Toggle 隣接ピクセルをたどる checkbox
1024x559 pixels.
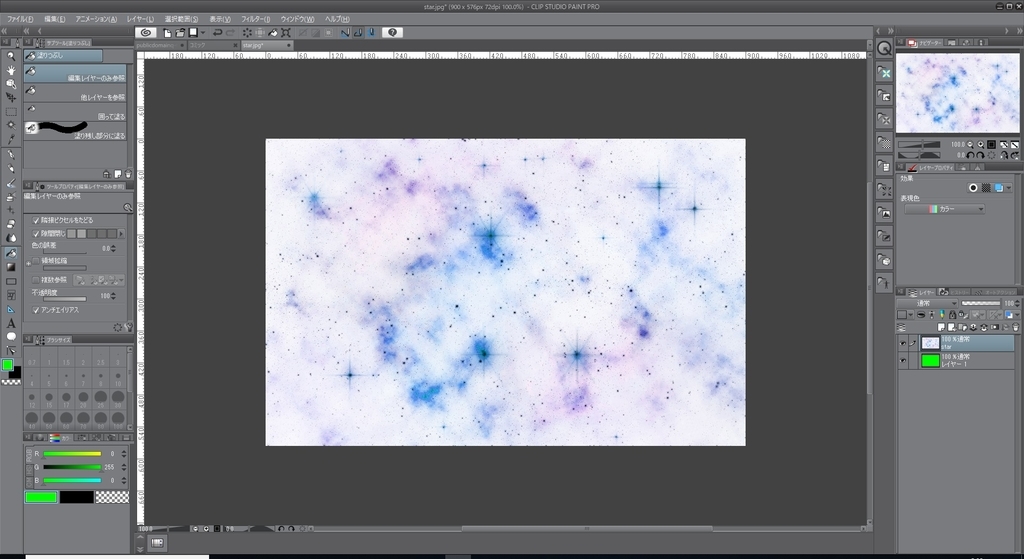pyautogui.click(x=36, y=221)
